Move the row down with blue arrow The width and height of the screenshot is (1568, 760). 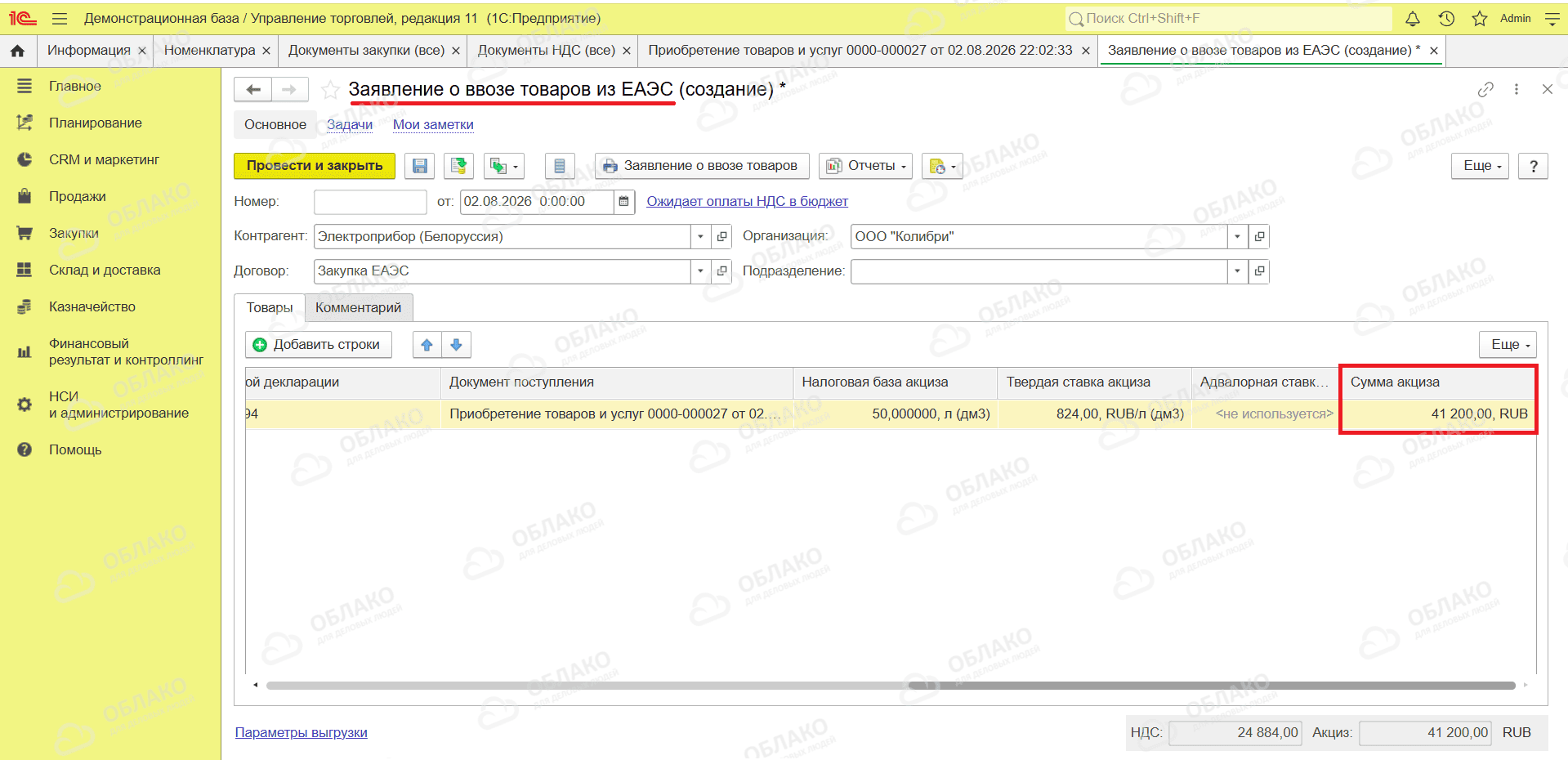(x=456, y=345)
